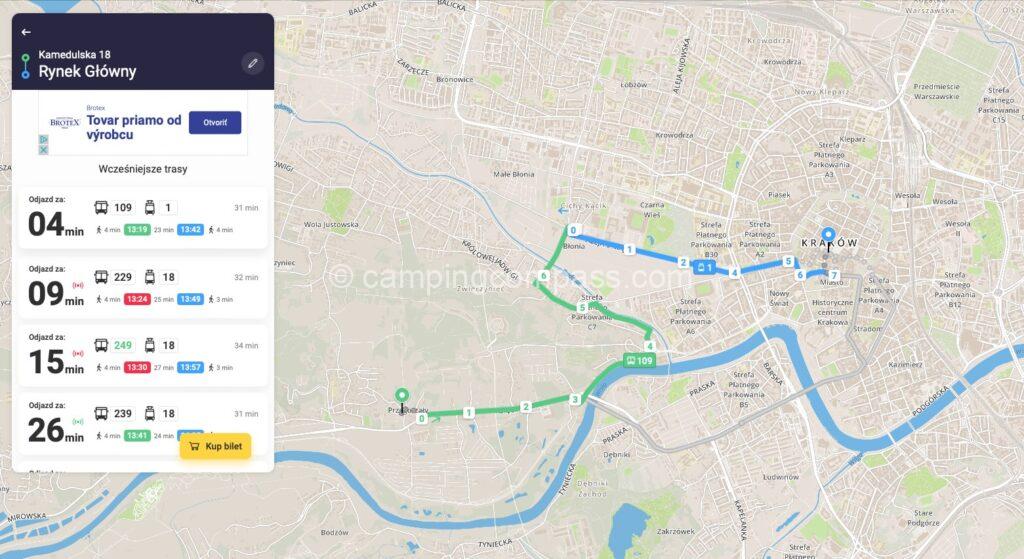
Task: Select the green bus 109 map label
Action: click(x=639, y=360)
